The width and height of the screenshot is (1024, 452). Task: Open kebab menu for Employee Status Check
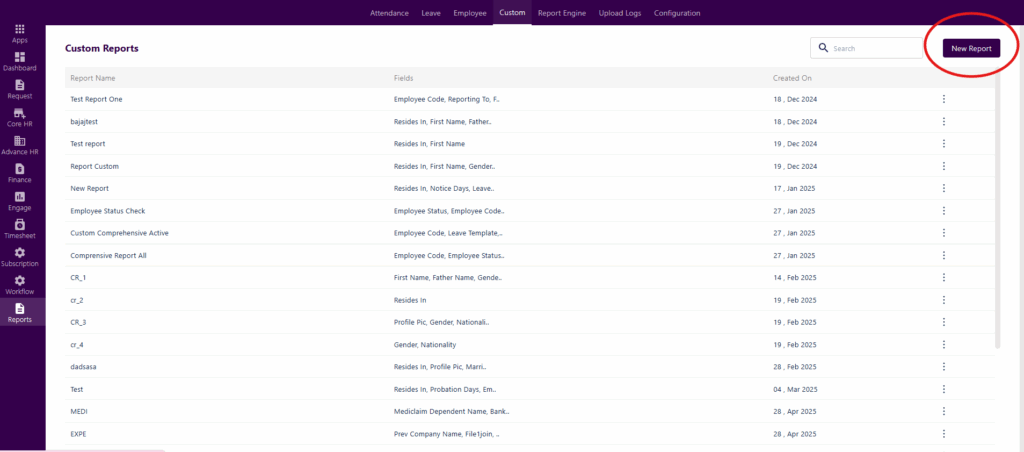pyautogui.click(x=943, y=211)
